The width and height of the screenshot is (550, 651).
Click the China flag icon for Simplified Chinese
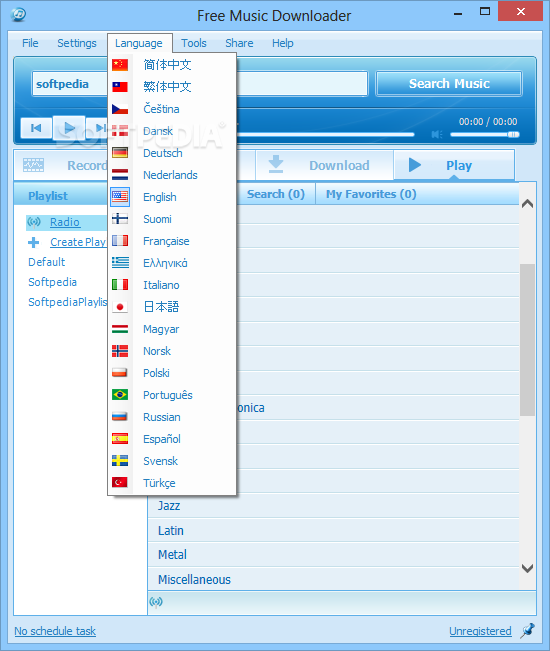(120, 65)
